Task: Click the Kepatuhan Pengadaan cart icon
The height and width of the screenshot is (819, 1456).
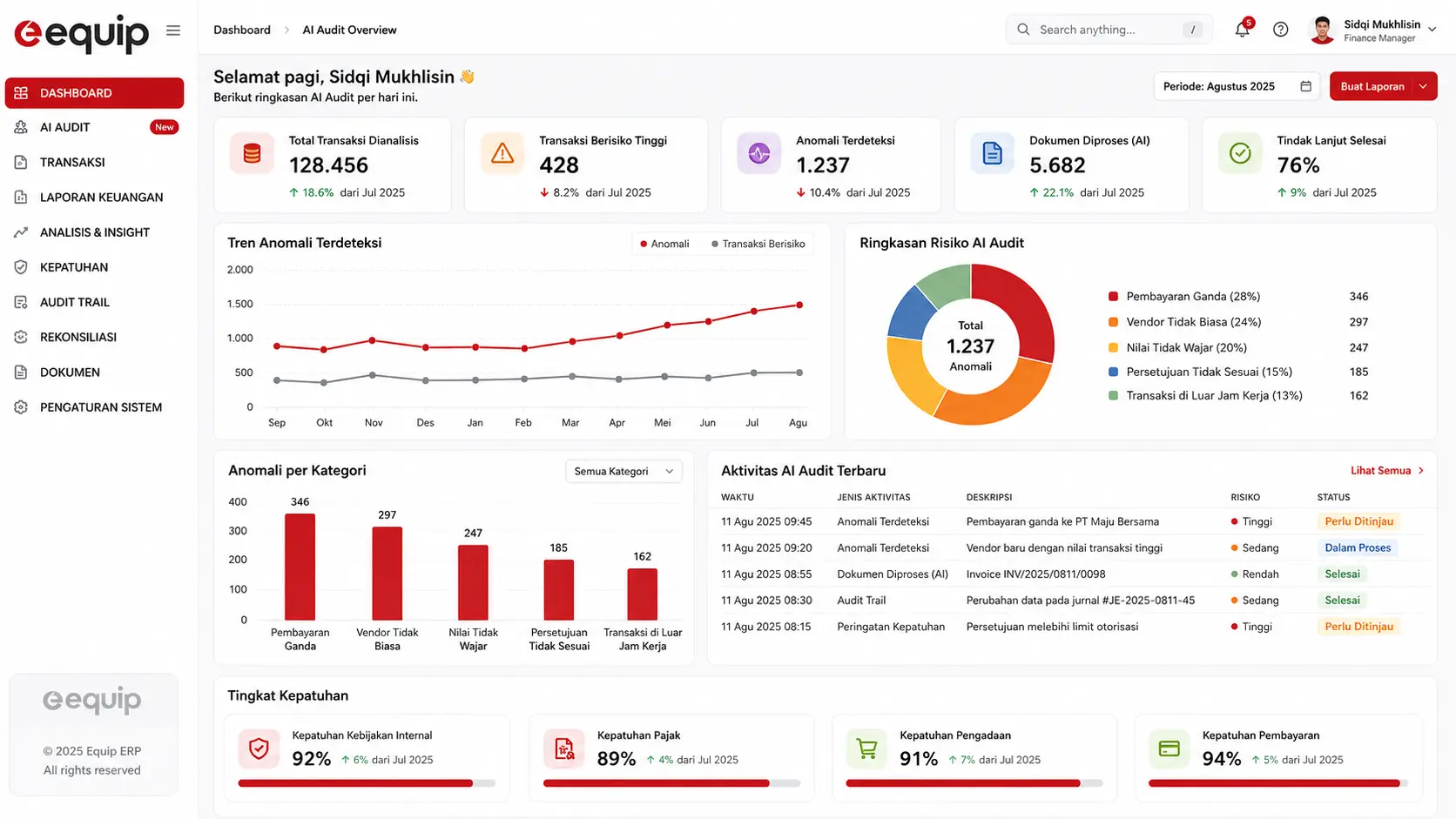Action: tap(866, 749)
